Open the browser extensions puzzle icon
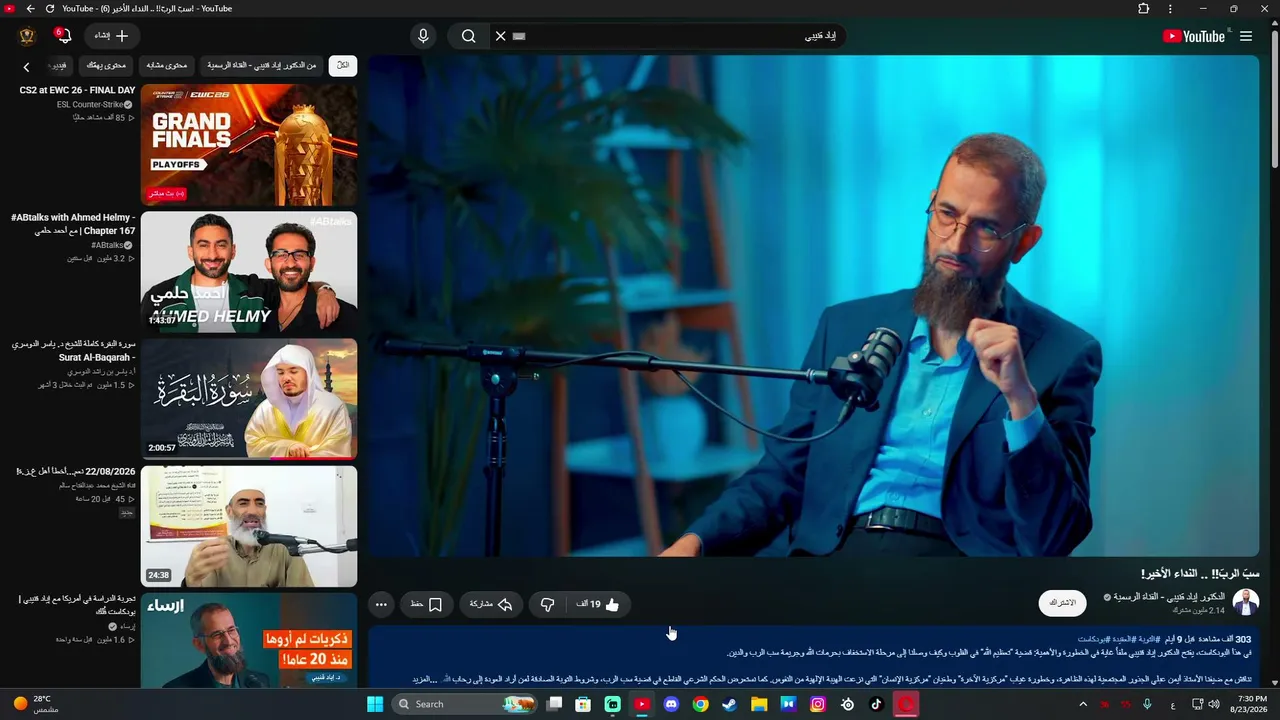The height and width of the screenshot is (720, 1280). point(1143,9)
